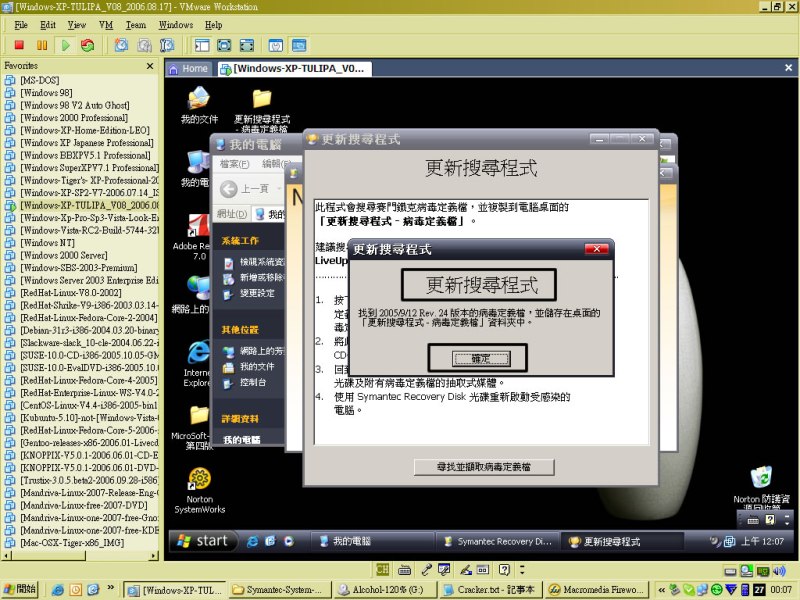The width and height of the screenshot is (800, 600).
Task: Click Symantec Recovery Di... taskbar button
Action: [x=497, y=541]
